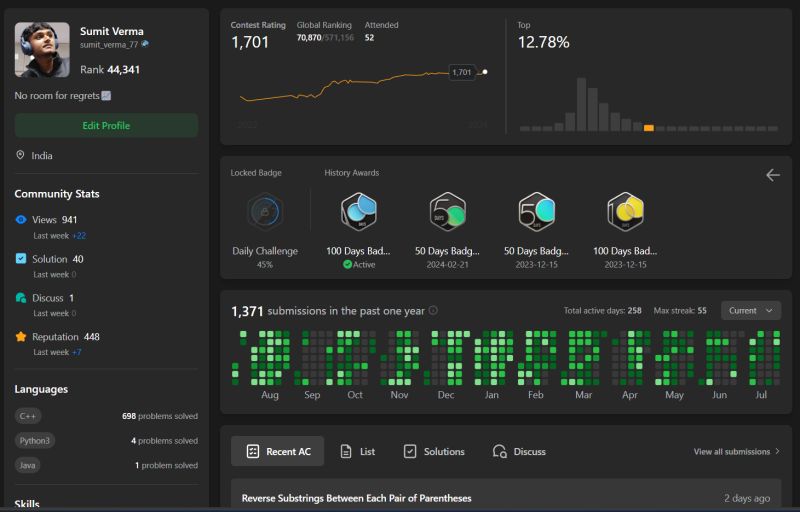Screen dimensions: 800x512
Task: Click the info icon beside submissions count
Action: (x=433, y=310)
